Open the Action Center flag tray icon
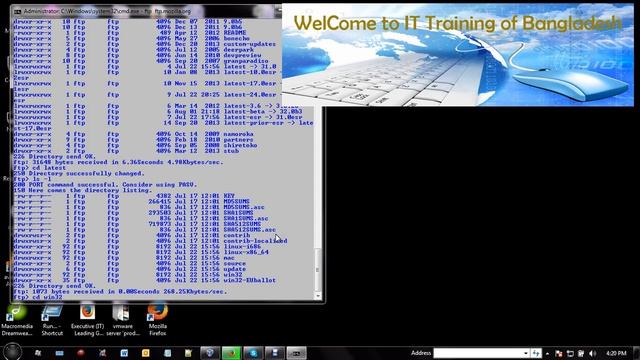640x360 pixels. point(559,353)
